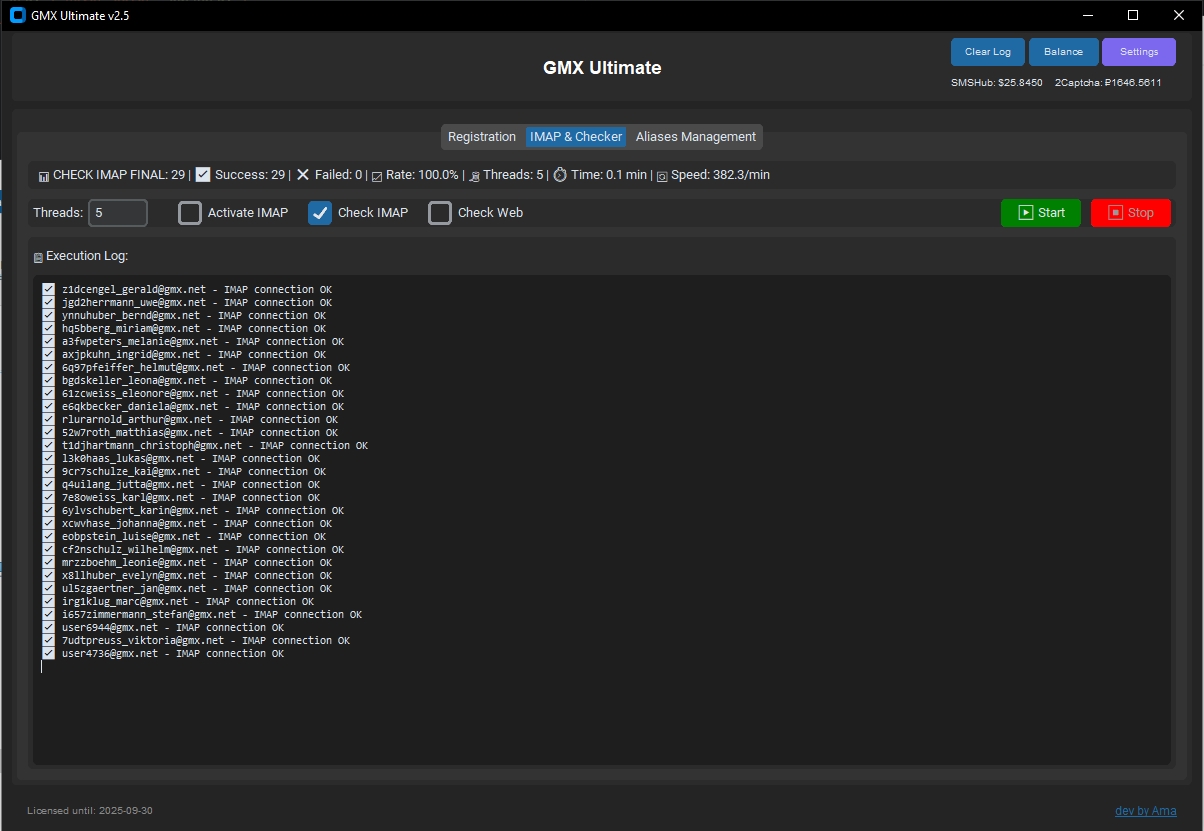Uncheck the Check IMAP checkbox

point(320,213)
